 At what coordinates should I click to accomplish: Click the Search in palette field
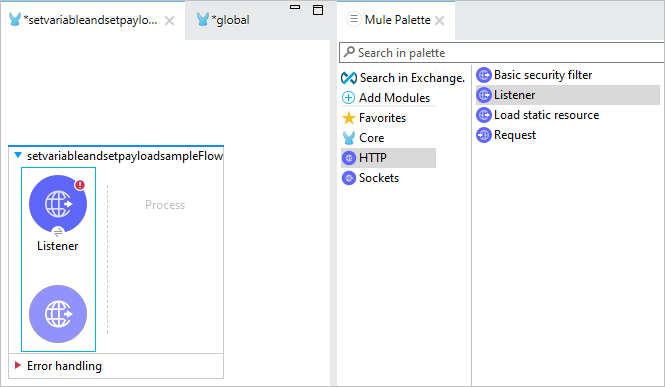[x=502, y=53]
